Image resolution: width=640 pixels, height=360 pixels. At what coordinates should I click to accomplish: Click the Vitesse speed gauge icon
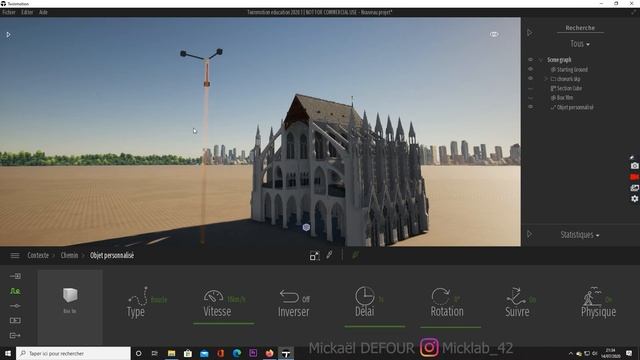click(x=213, y=296)
